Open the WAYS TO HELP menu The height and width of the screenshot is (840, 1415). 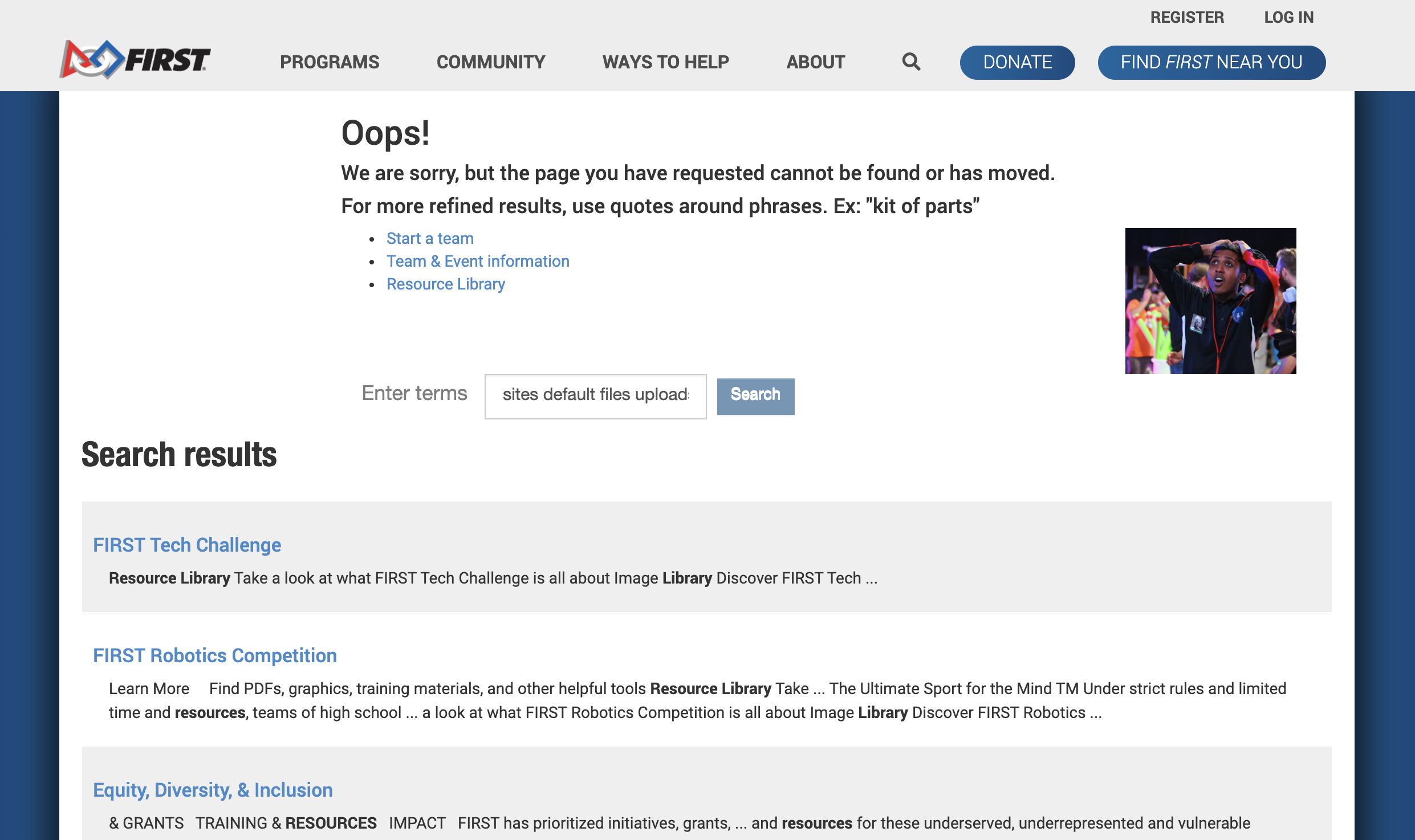pyautogui.click(x=666, y=62)
